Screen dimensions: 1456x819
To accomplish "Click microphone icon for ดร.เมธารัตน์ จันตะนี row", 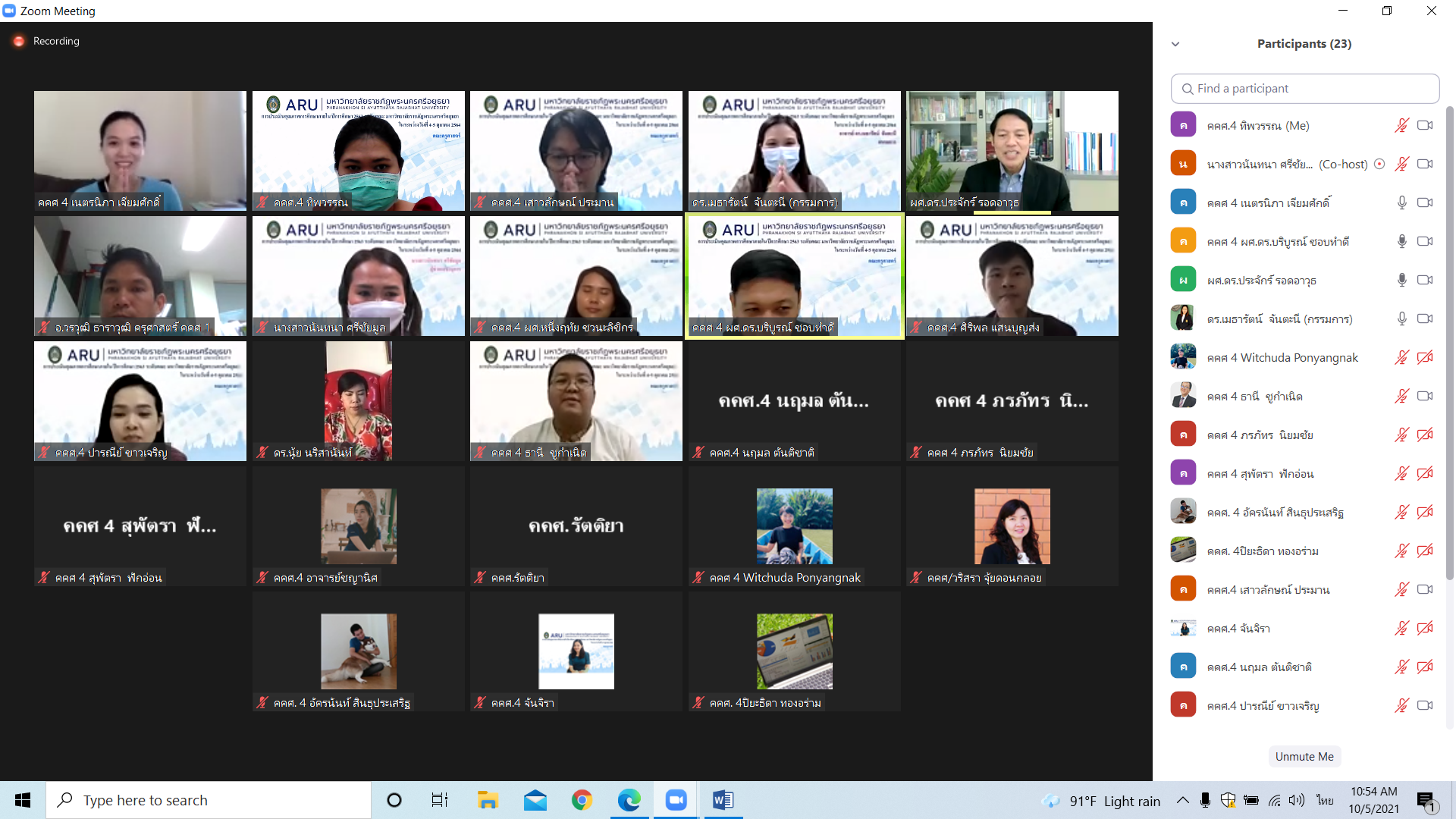I will click(x=1401, y=318).
